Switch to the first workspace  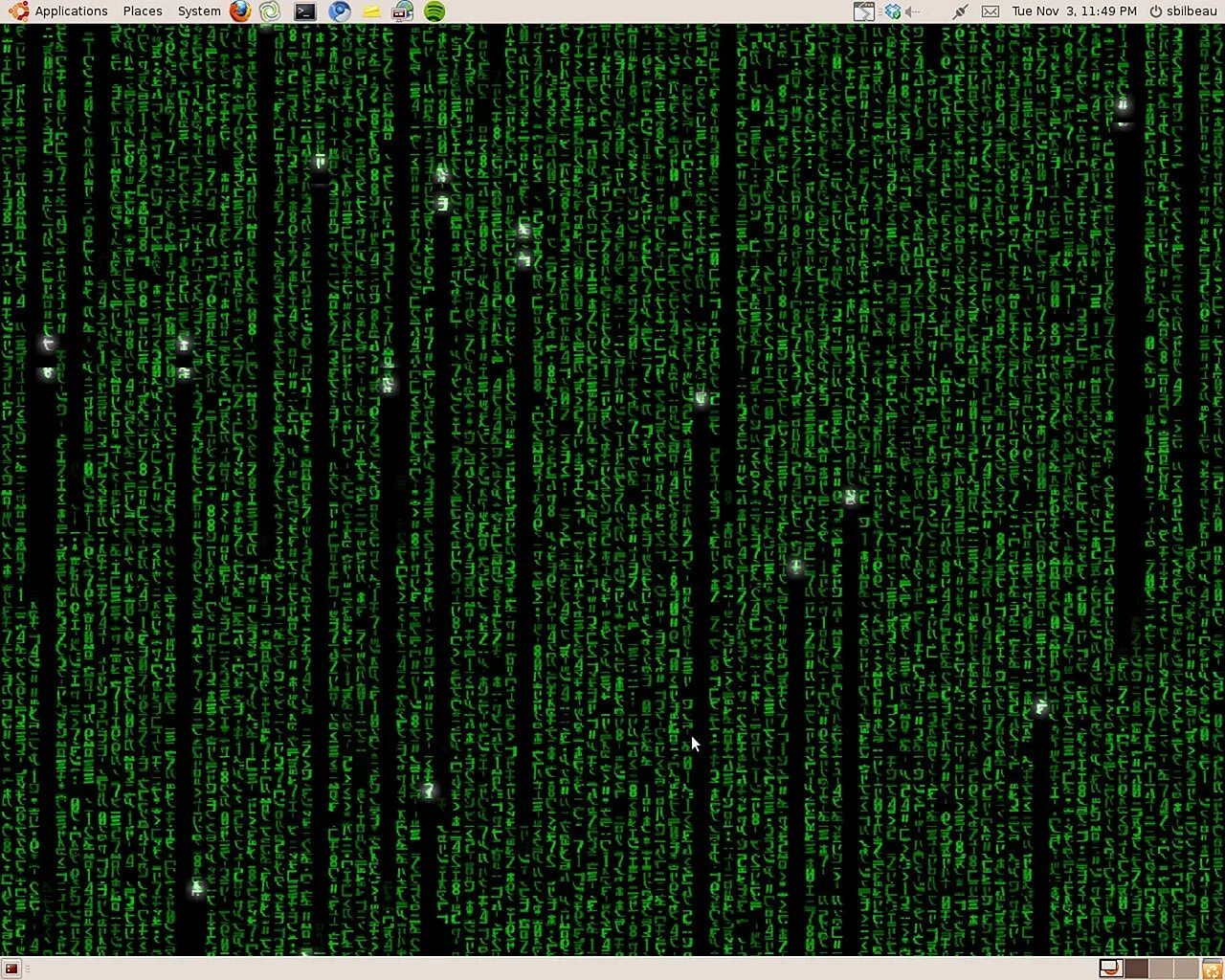pos(1110,969)
